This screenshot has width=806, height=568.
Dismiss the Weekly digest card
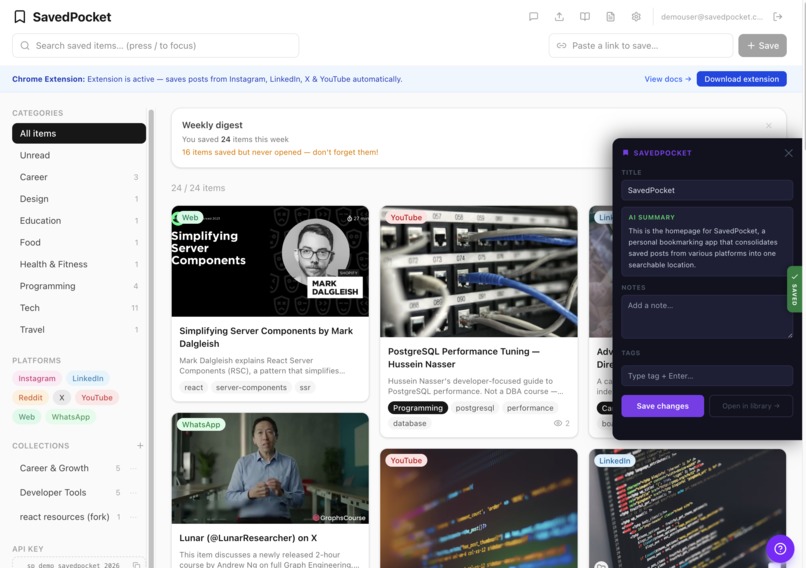click(768, 125)
